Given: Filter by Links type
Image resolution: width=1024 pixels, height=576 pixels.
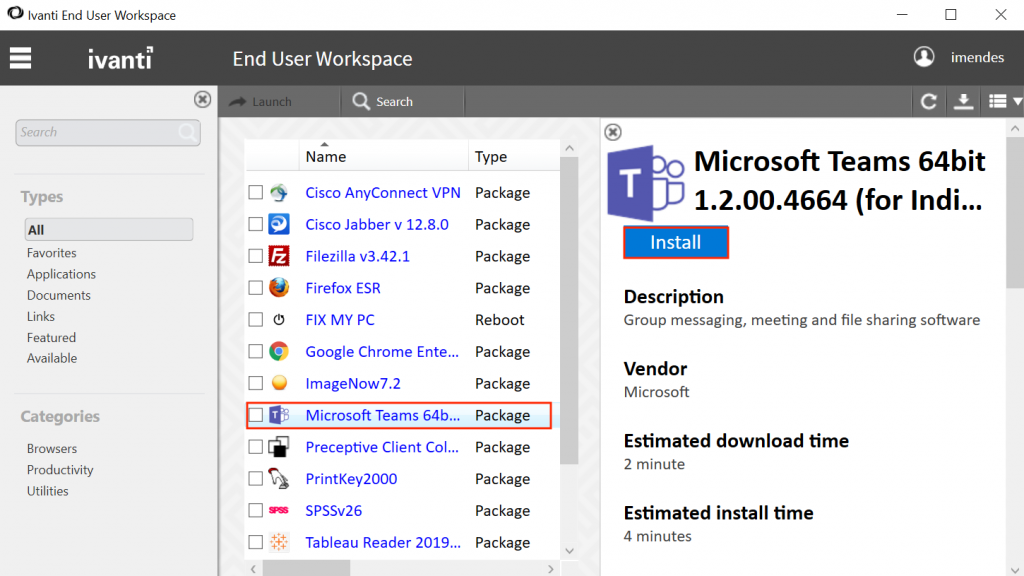Looking at the screenshot, I should pyautogui.click(x=40, y=316).
